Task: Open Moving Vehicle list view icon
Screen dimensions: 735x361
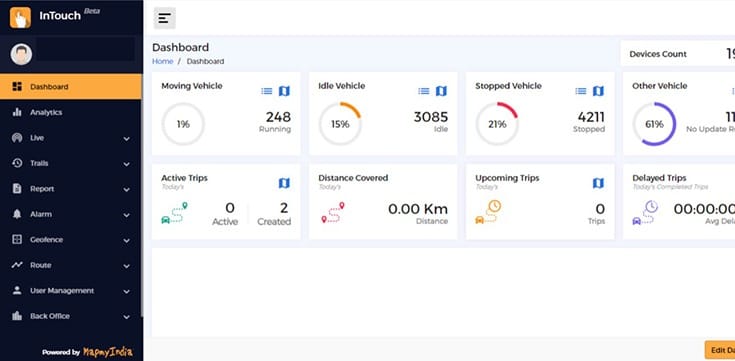Action: pyautogui.click(x=267, y=91)
